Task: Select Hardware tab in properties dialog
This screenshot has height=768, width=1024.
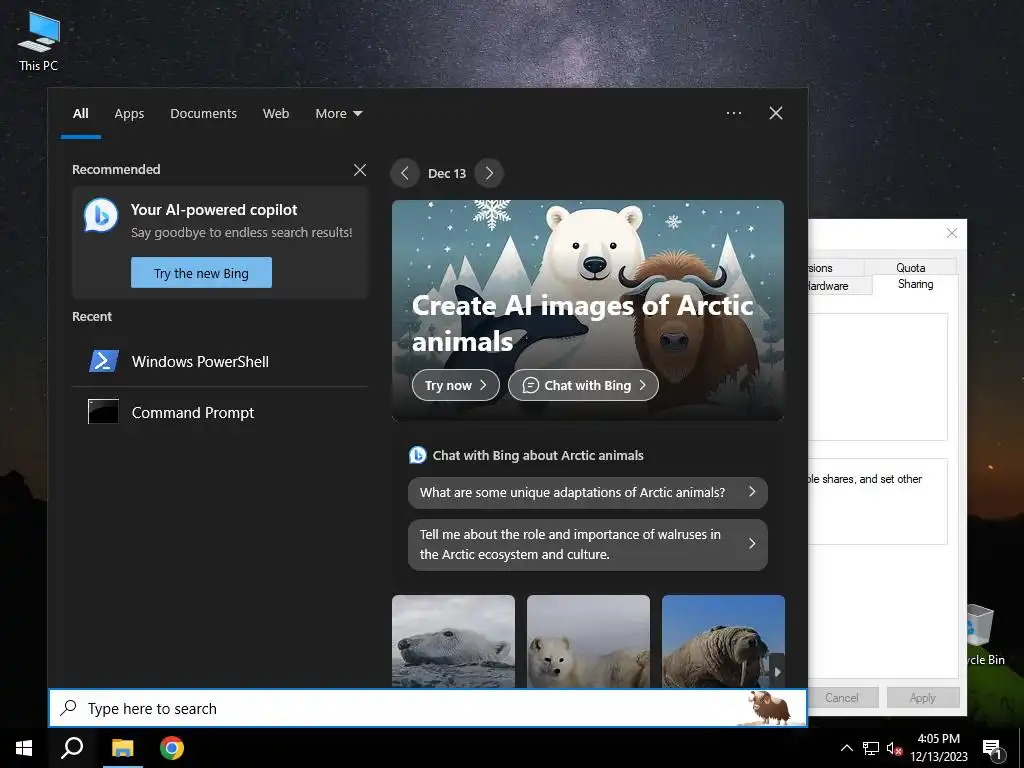Action: pos(839,285)
